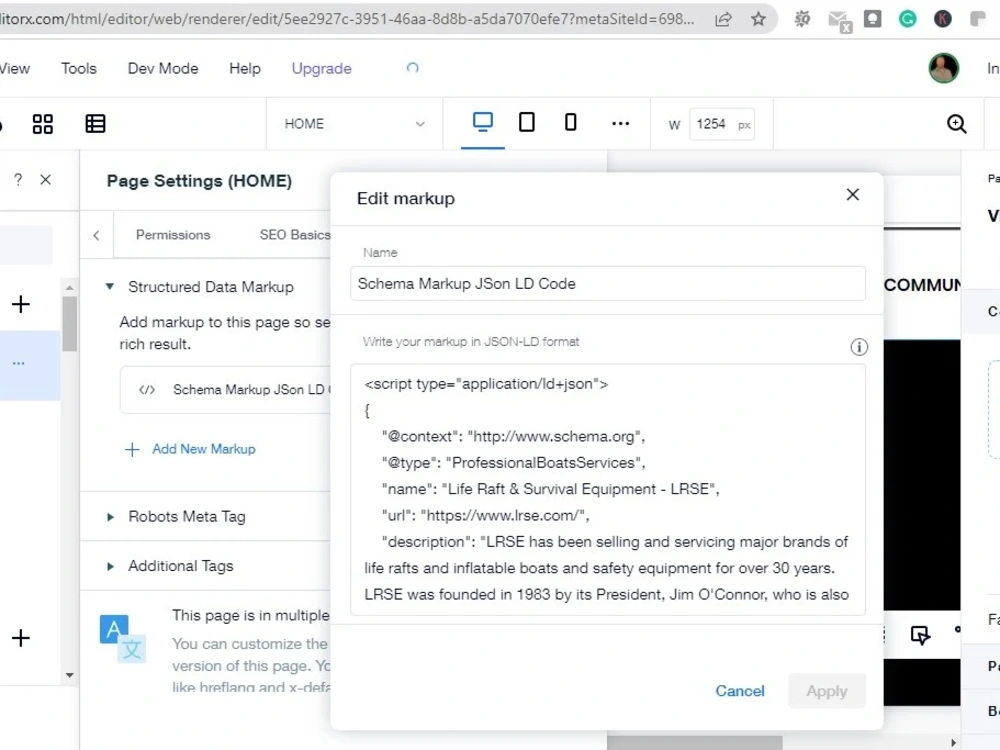Viewport: 1000px width, 750px height.
Task: Open the table layout icon
Action: pyautogui.click(x=96, y=124)
